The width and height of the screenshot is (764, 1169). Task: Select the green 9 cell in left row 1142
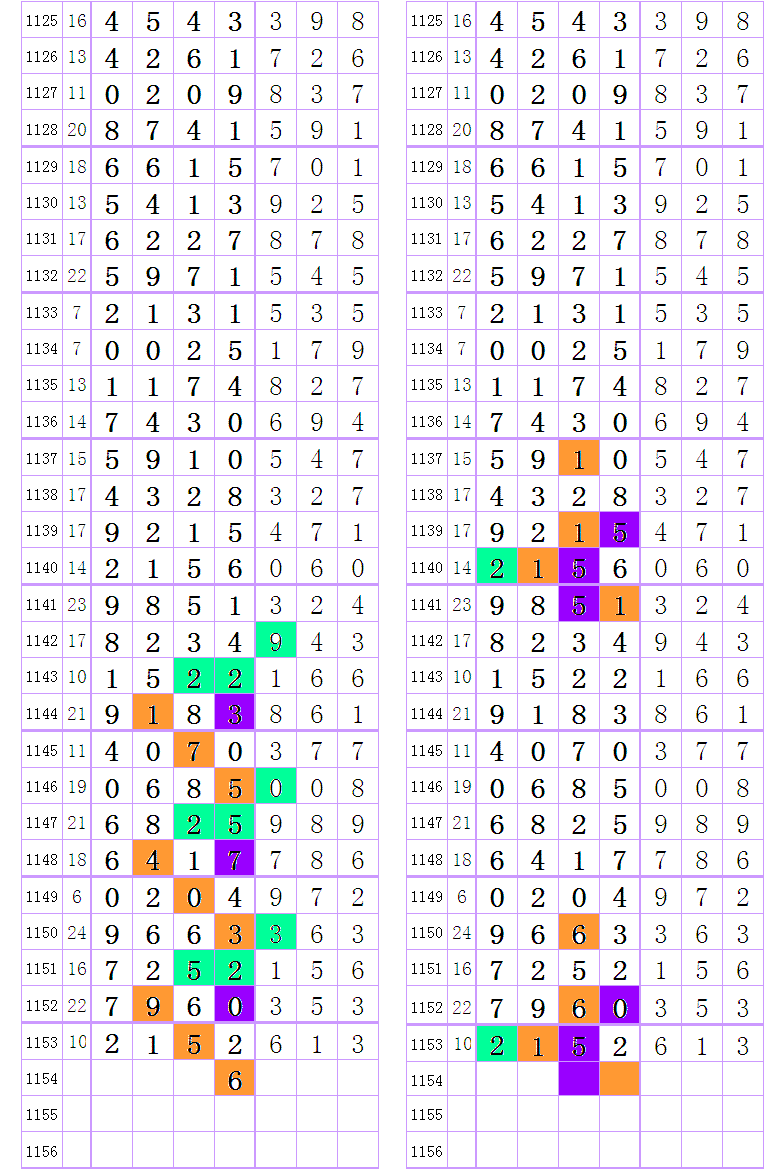coord(276,641)
